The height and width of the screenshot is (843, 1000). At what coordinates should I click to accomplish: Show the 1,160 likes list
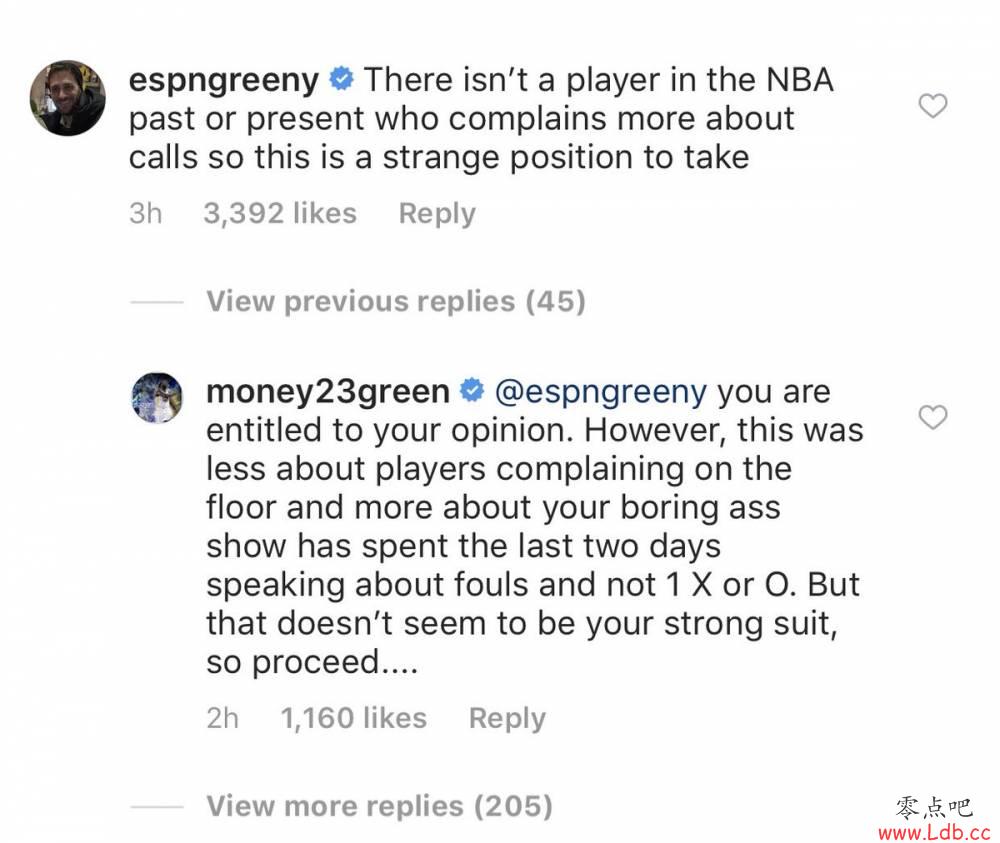(x=353, y=719)
